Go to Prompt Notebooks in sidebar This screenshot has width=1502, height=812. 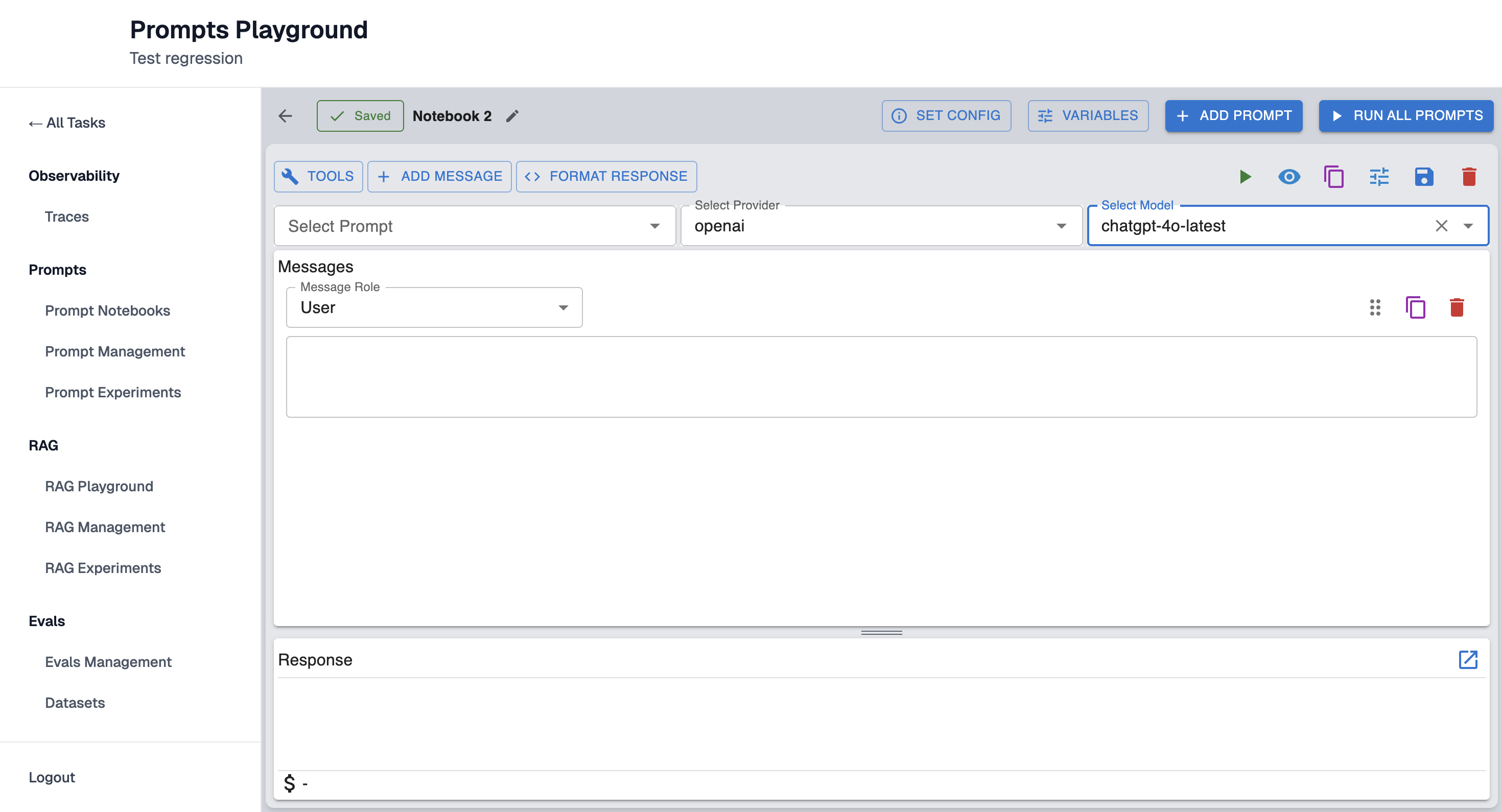pyautogui.click(x=107, y=310)
